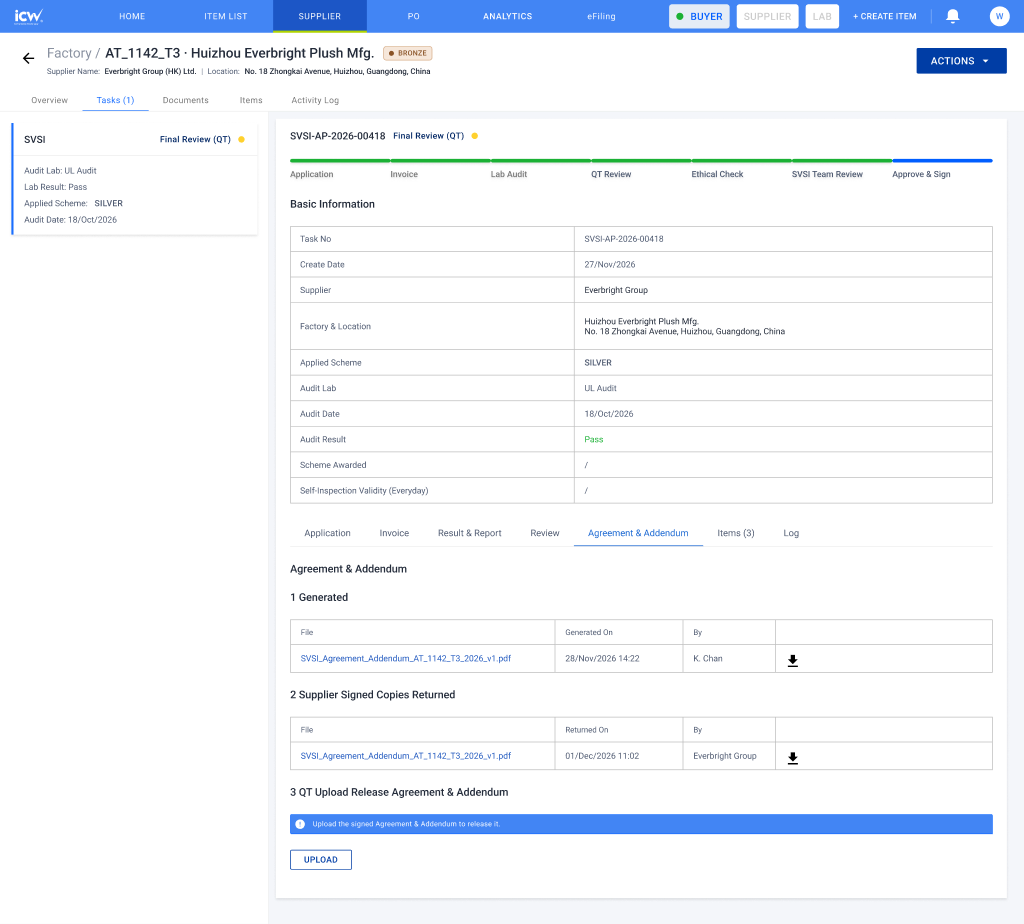Screen dimensions: 1024x924
Task: Download the generated agreement PDF
Action: click(792, 660)
